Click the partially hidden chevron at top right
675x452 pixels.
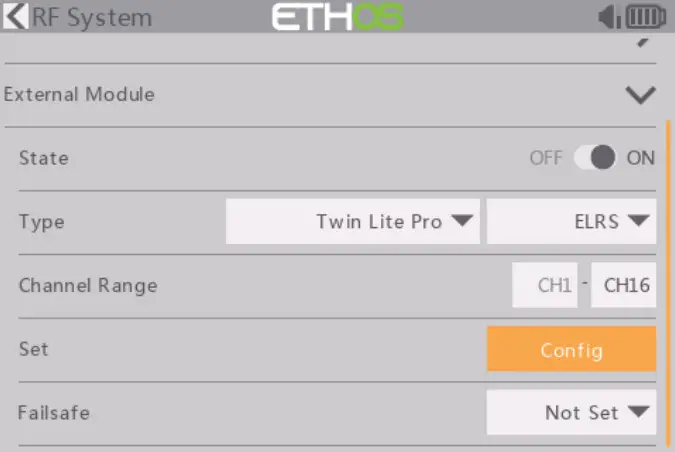[641, 44]
